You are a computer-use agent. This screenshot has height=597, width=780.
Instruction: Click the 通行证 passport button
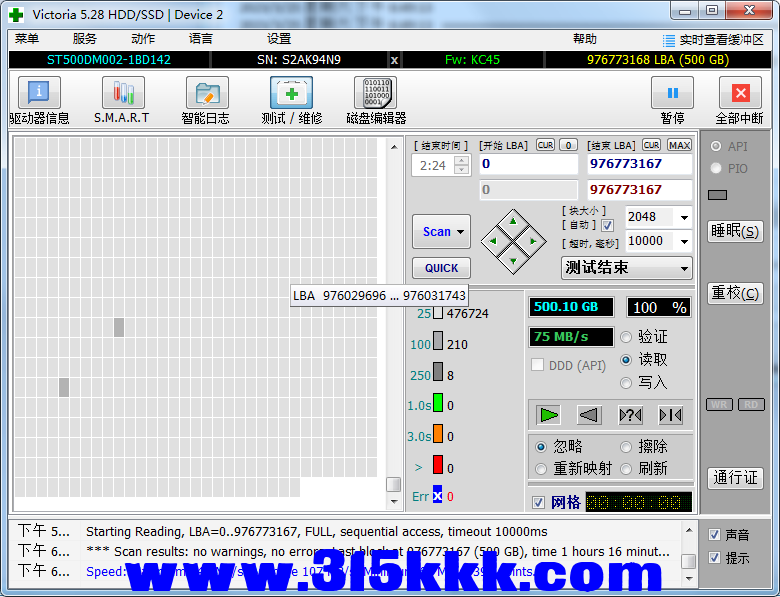click(x=735, y=478)
